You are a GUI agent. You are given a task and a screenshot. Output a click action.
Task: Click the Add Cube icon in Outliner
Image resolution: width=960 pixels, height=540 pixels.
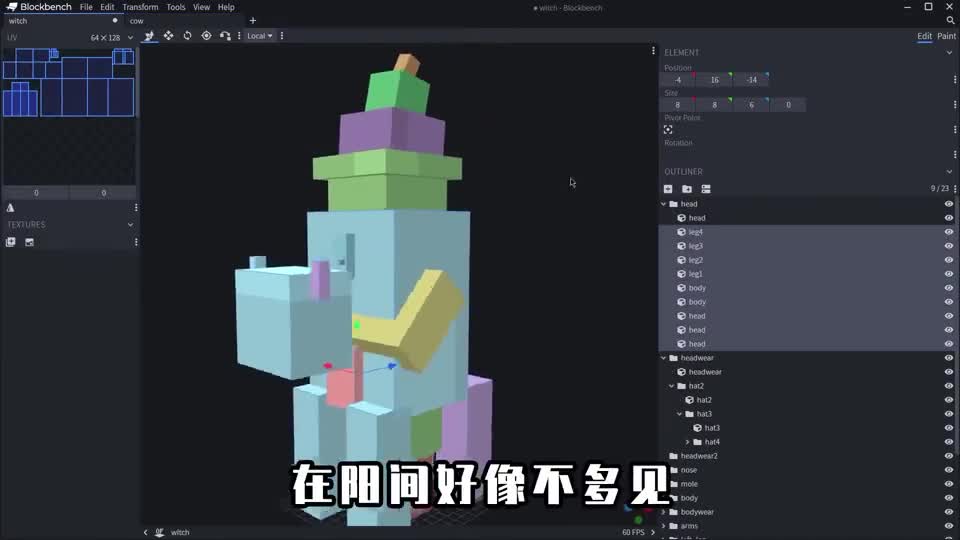click(668, 189)
